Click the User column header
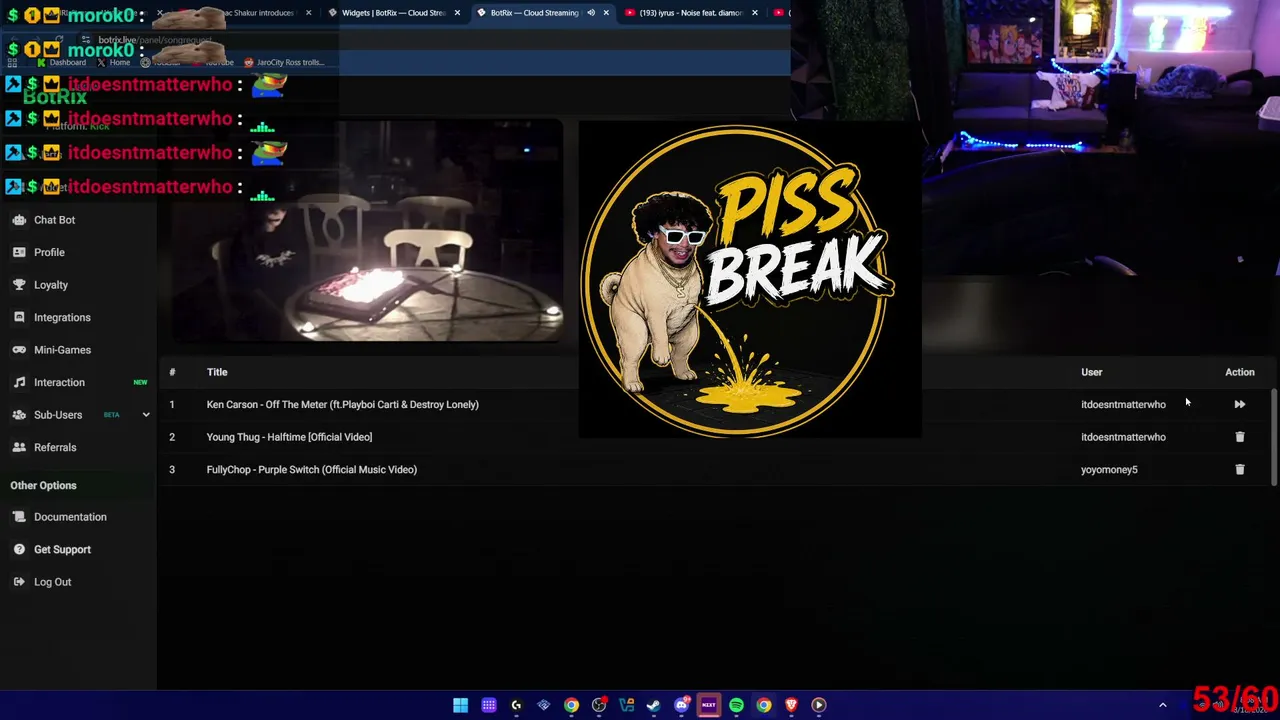Image resolution: width=1280 pixels, height=720 pixels. 1092,372
